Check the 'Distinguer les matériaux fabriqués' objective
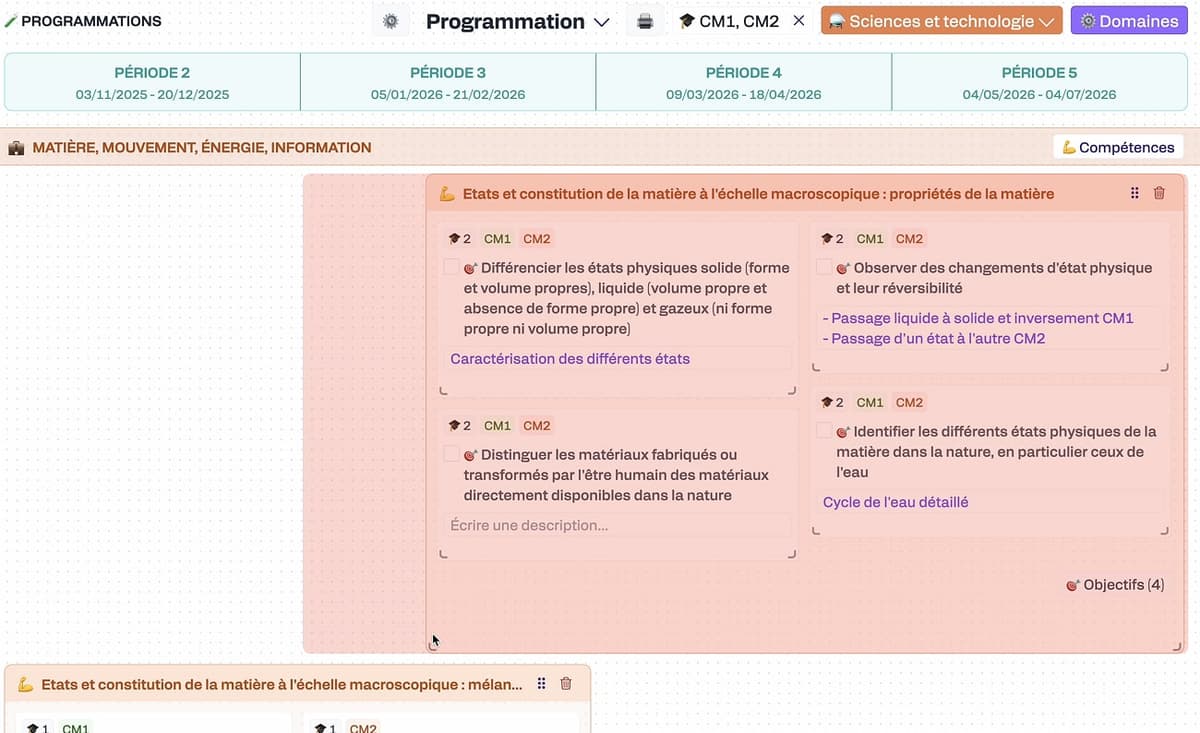1200x733 pixels. coord(452,455)
